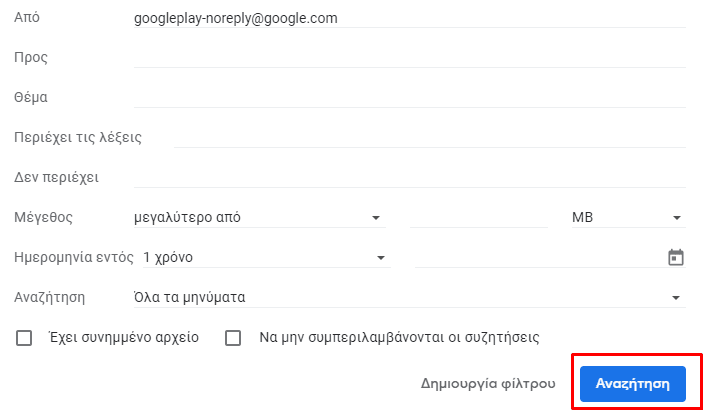Open the calendar date picker icon

click(x=675, y=257)
